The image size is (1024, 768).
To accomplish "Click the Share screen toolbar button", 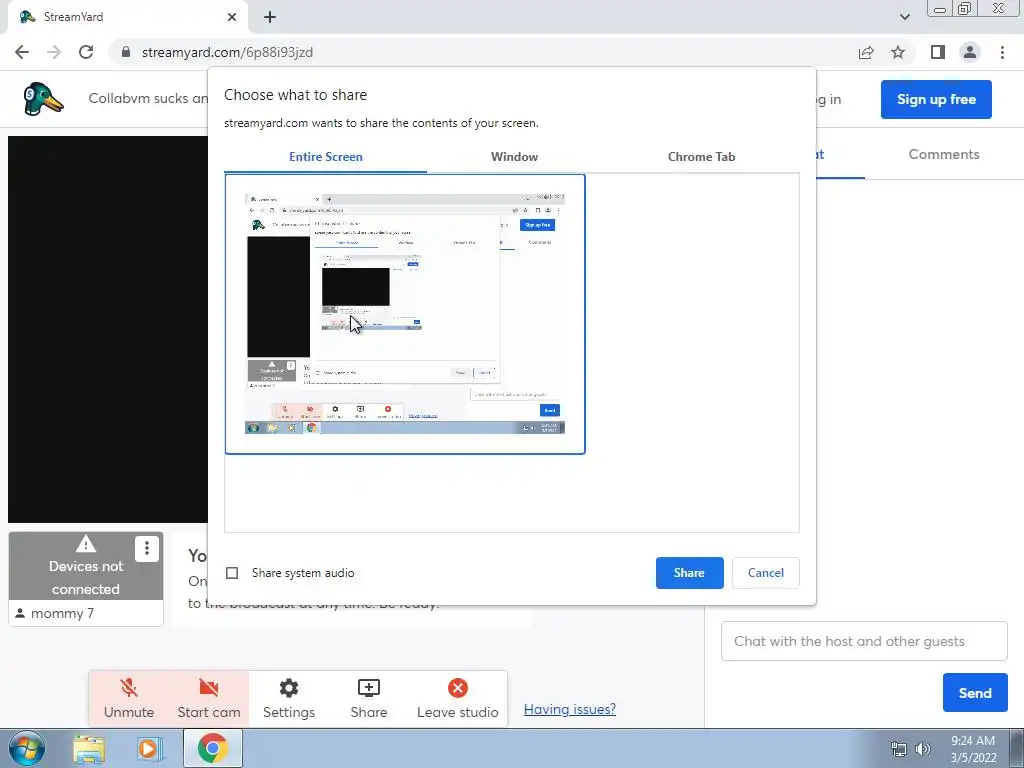I will (x=368, y=698).
